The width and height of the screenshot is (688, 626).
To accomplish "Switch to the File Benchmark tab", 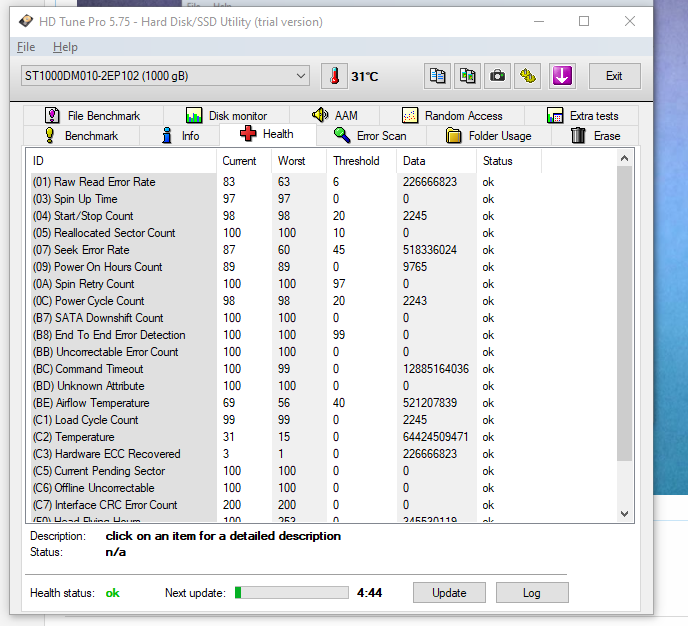I will click(x=93, y=116).
